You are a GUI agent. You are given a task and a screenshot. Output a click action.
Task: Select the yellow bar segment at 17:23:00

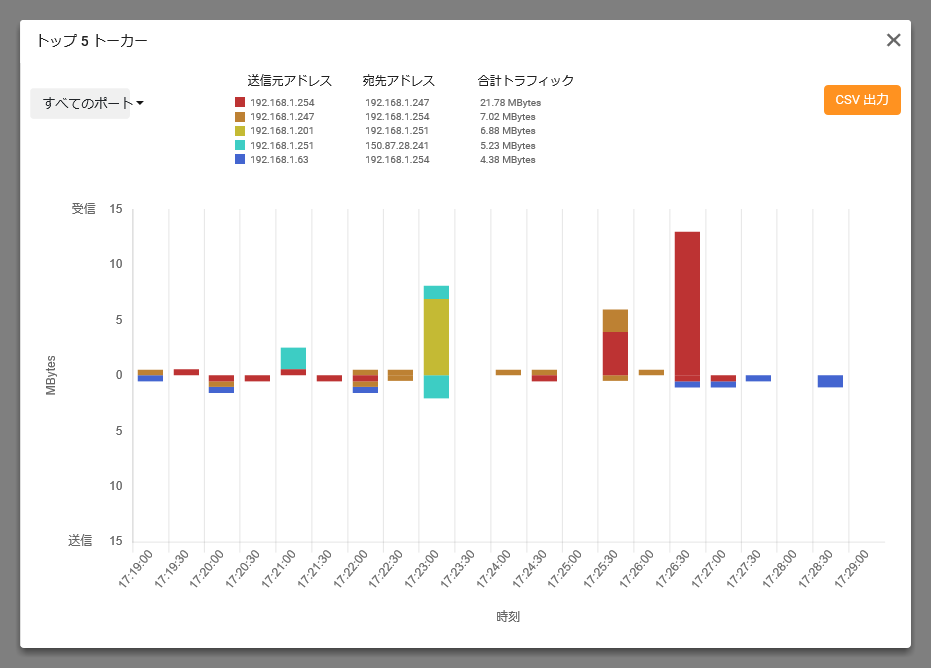[436, 337]
